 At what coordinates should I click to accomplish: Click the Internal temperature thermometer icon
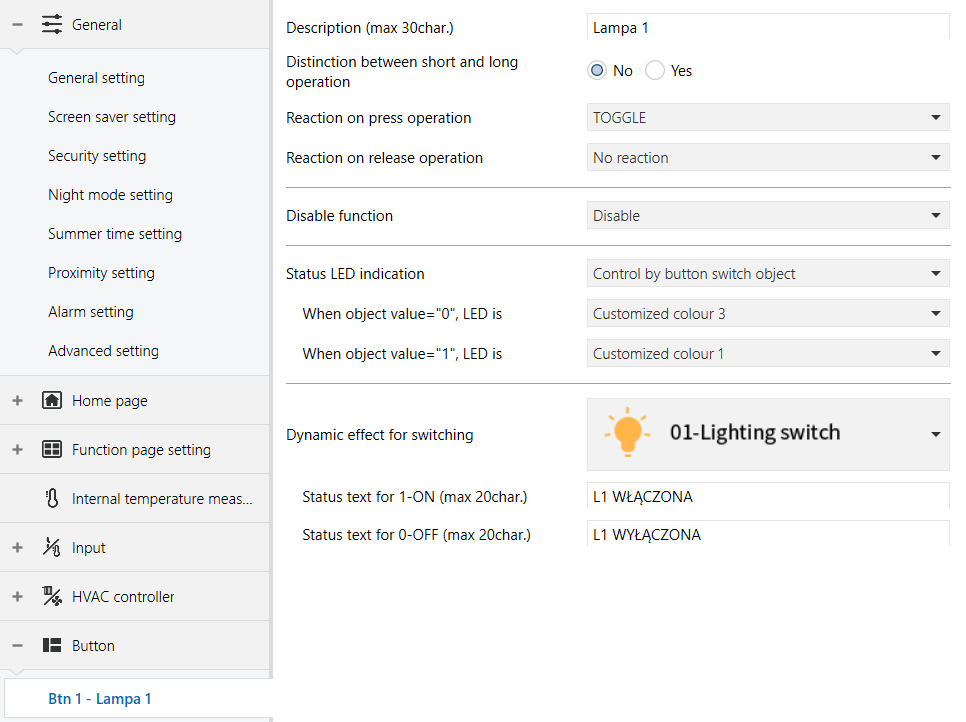[x=52, y=498]
